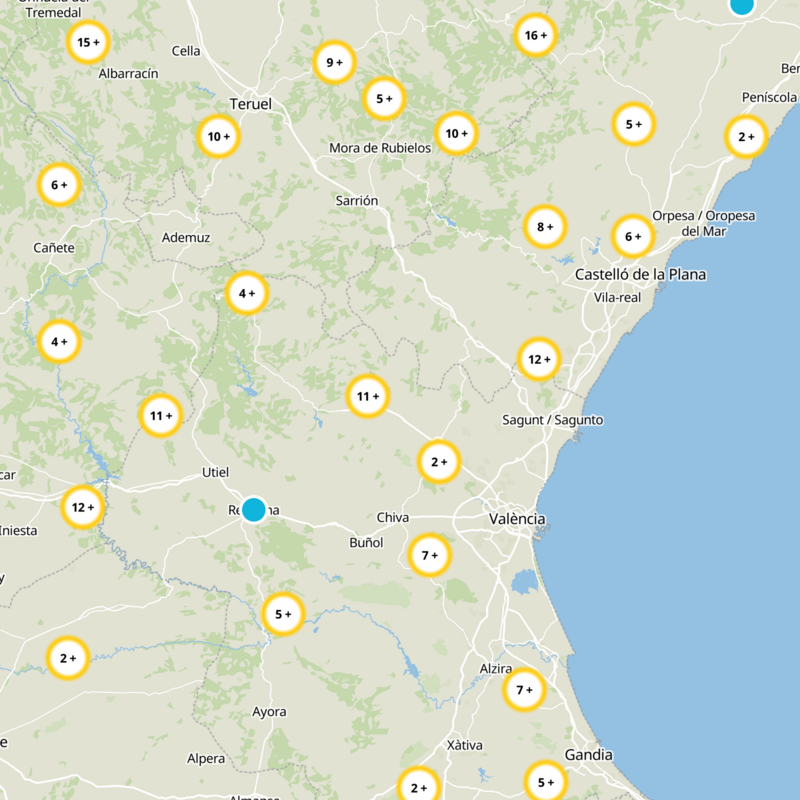Select the Utiel label

tap(215, 472)
